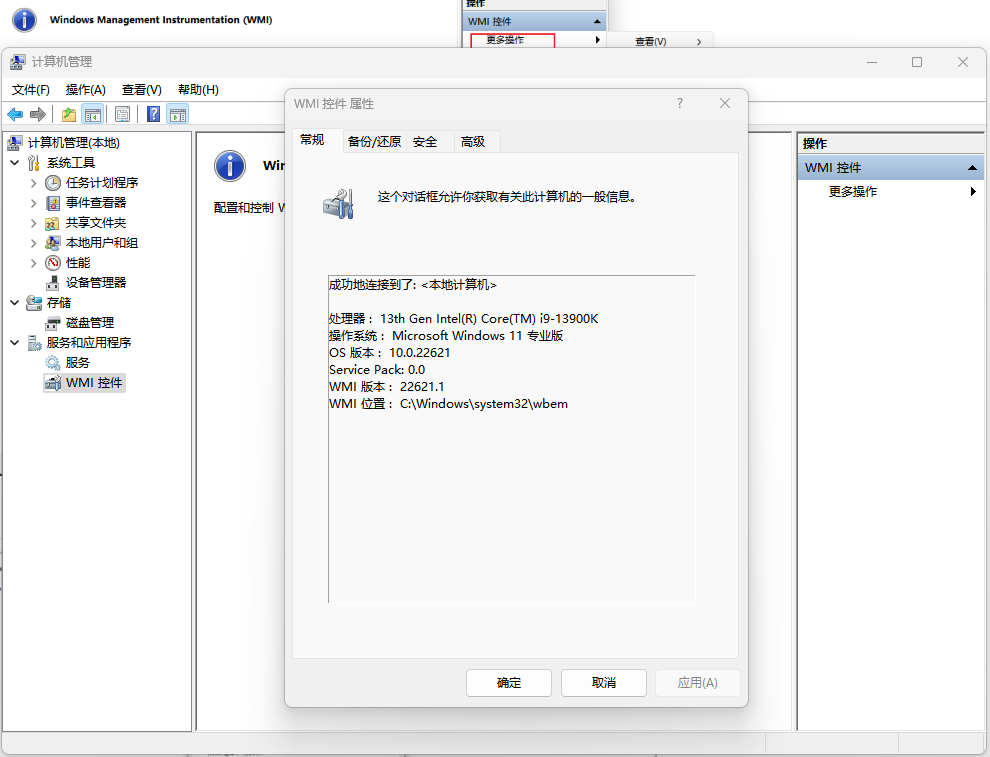Open the 磁盘管理 icon in the tree
The height and width of the screenshot is (757, 990).
tap(53, 323)
